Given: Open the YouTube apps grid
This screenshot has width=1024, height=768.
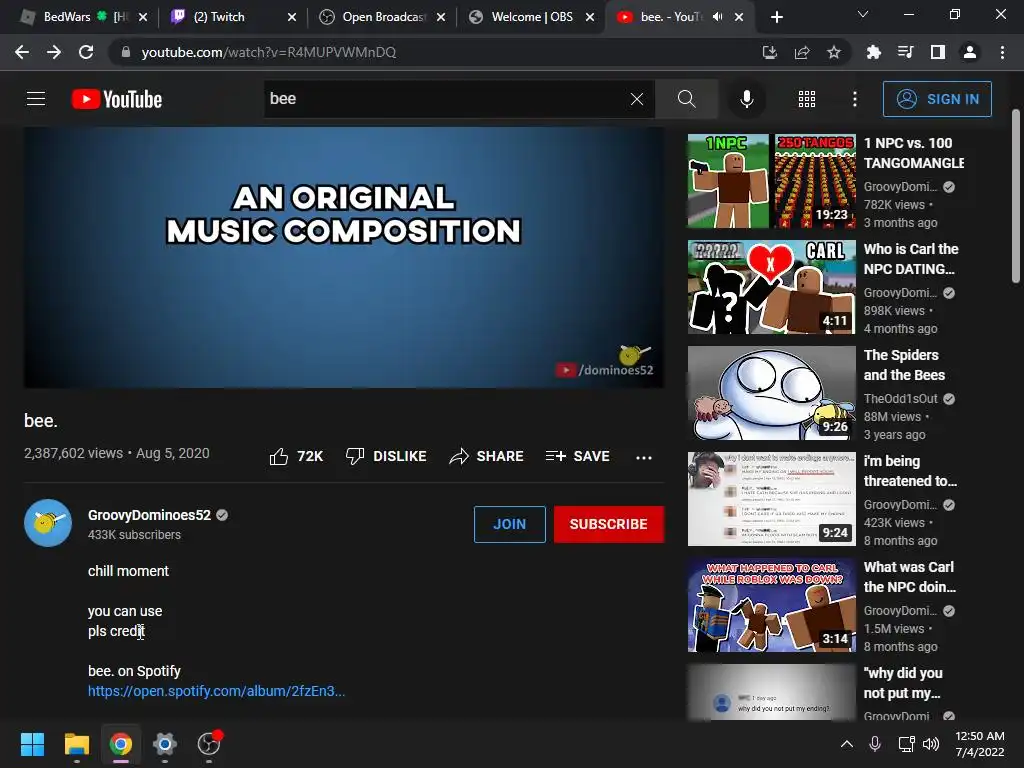Looking at the screenshot, I should [x=807, y=99].
